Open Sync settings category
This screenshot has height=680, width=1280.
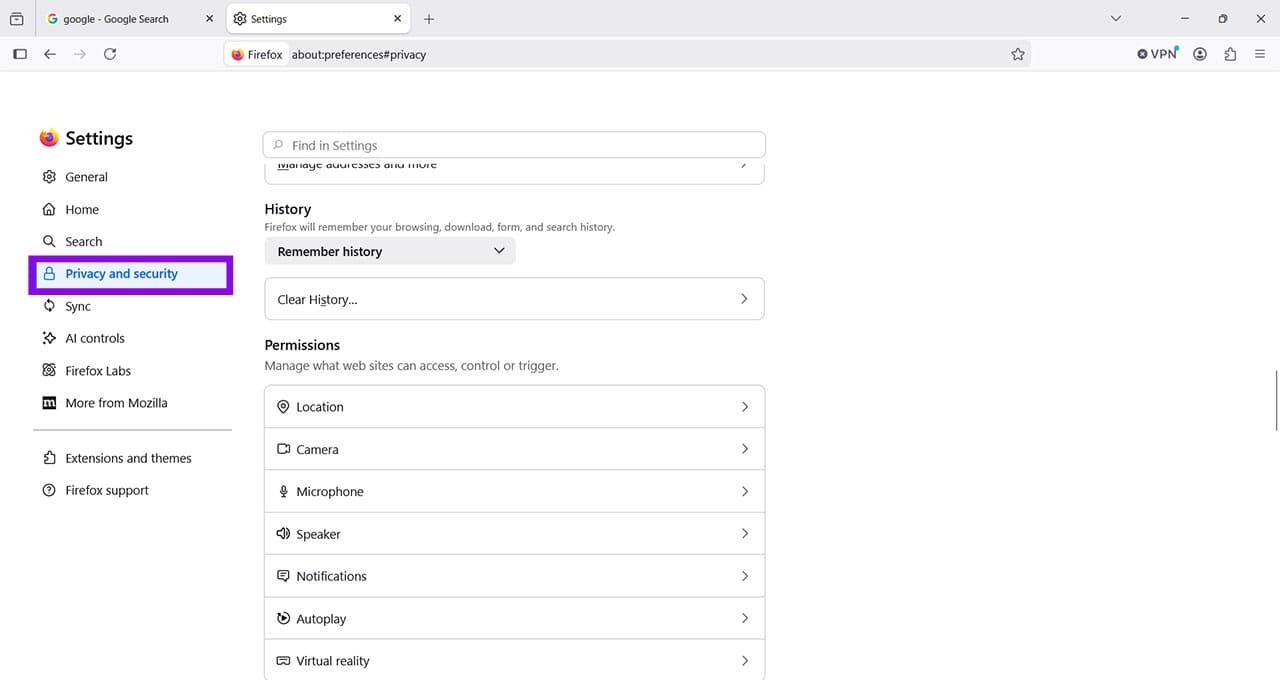130,306
